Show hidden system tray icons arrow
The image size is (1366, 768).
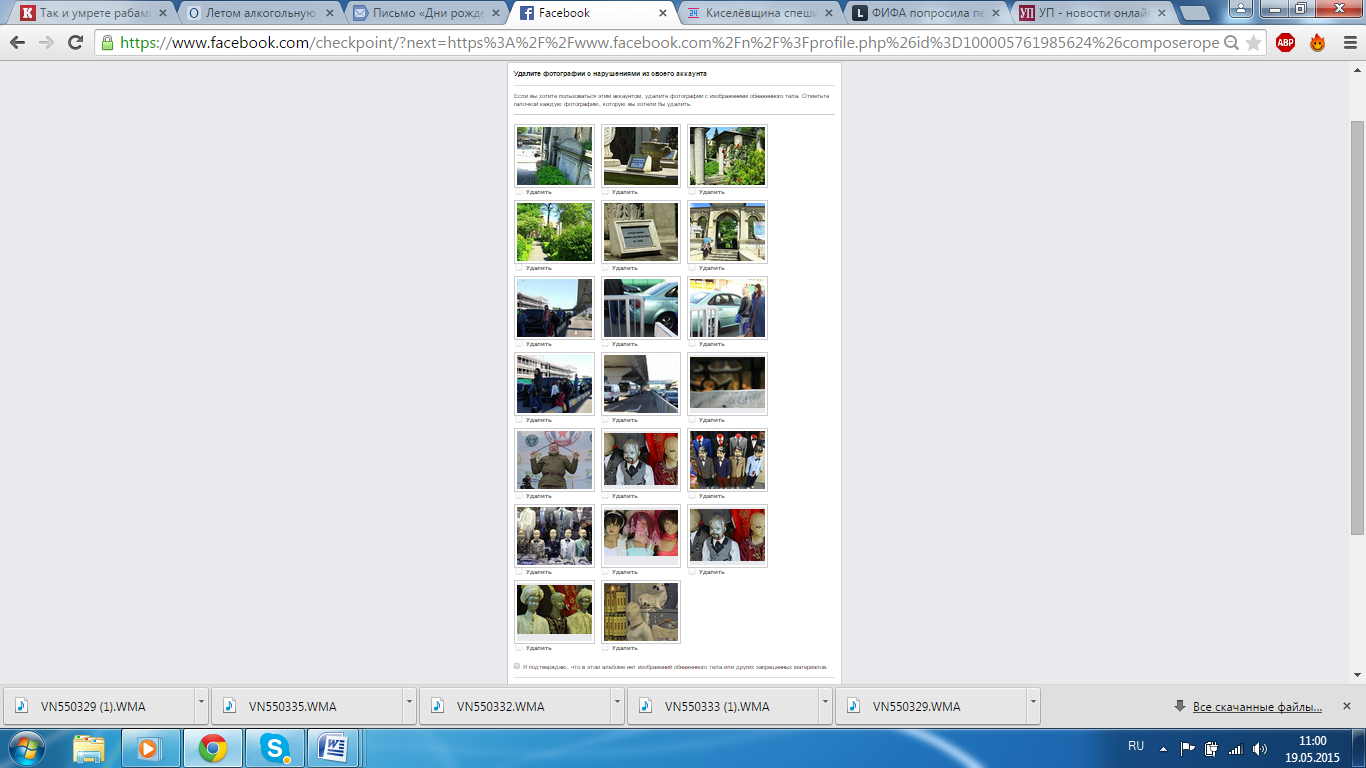(x=1163, y=748)
